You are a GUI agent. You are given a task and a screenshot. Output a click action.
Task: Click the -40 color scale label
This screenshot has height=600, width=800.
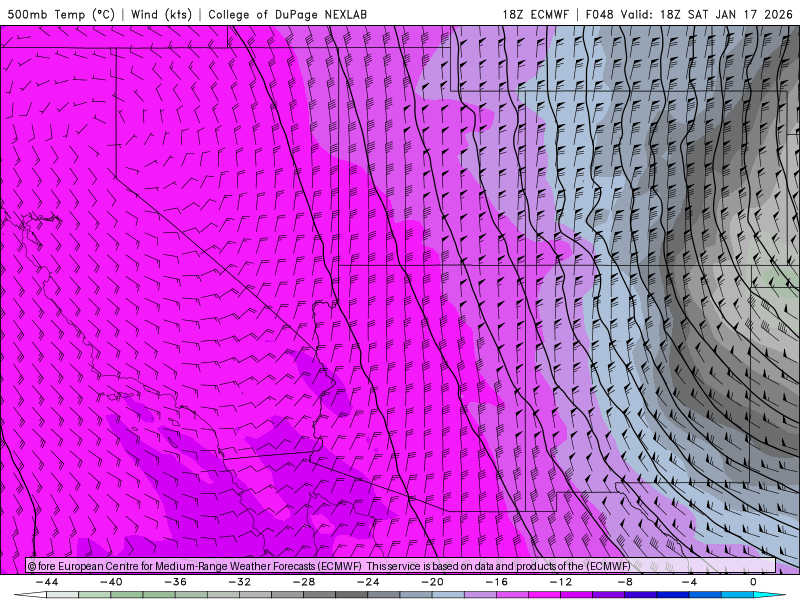coord(111,582)
